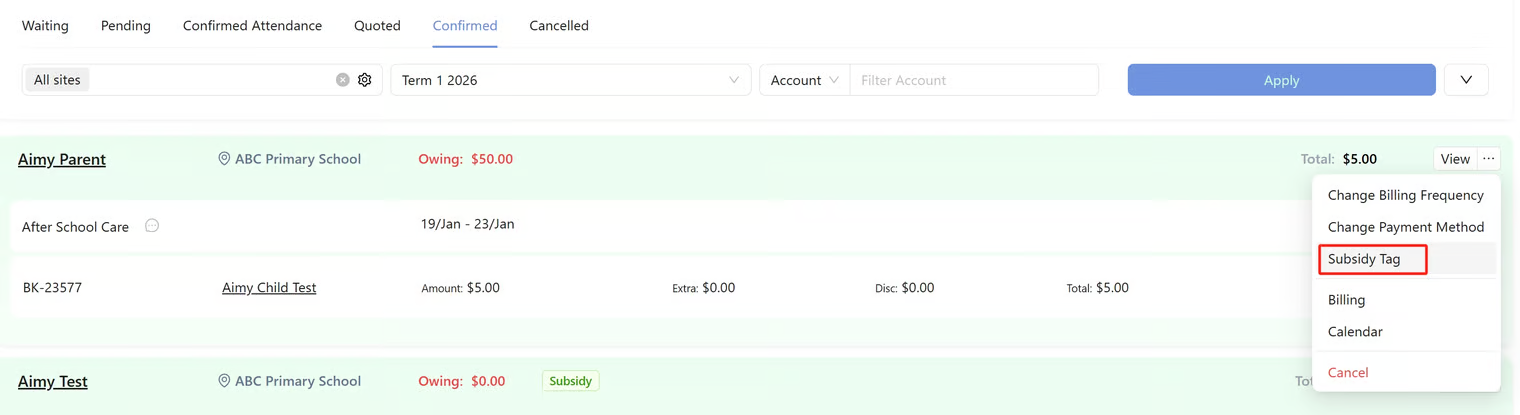1520x415 pixels.
Task: Open site filter settings gear
Action: [x=365, y=80]
